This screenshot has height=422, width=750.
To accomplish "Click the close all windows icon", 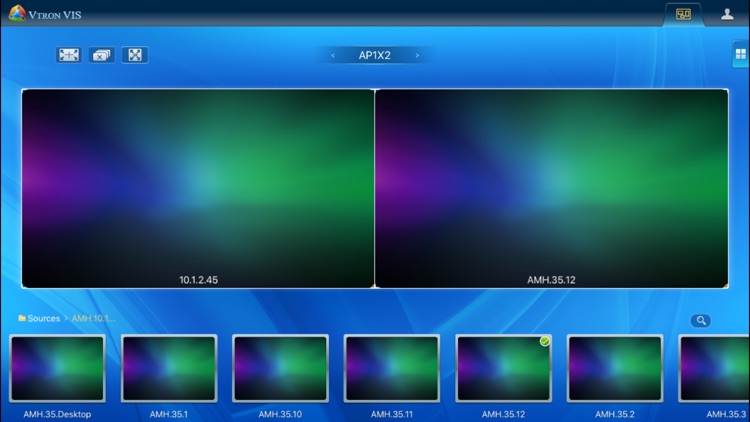I will pyautogui.click(x=101, y=55).
